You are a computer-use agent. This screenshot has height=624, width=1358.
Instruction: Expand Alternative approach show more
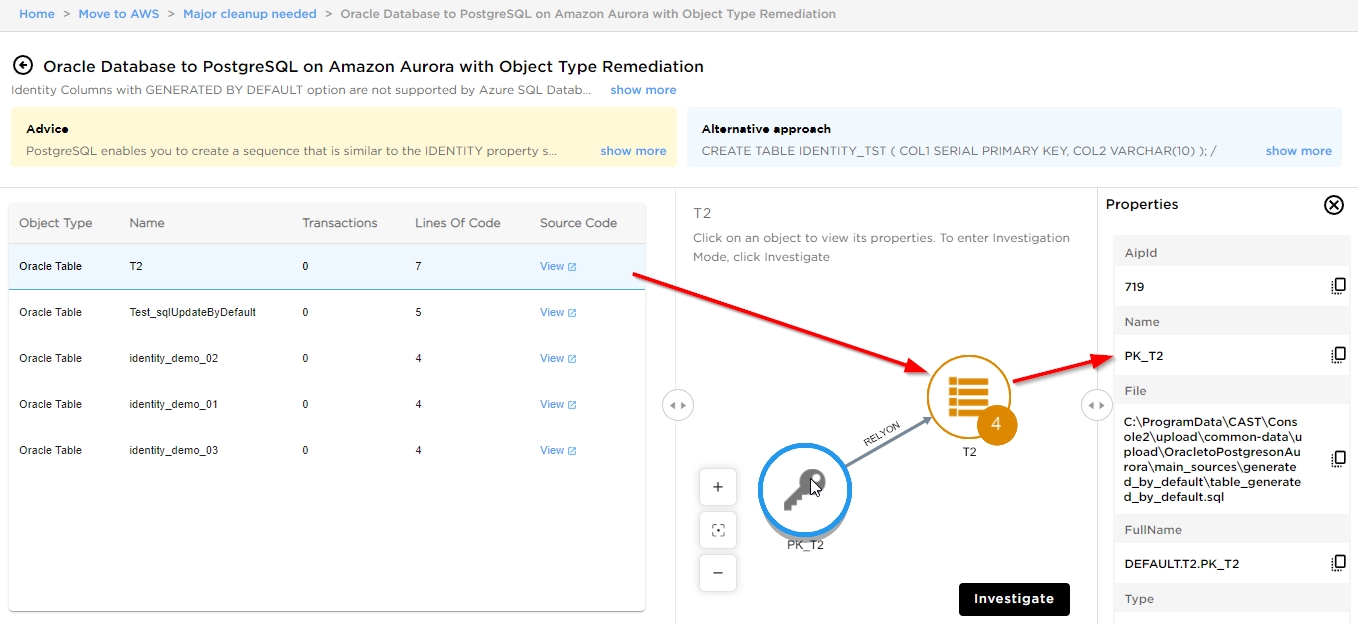click(x=1298, y=151)
